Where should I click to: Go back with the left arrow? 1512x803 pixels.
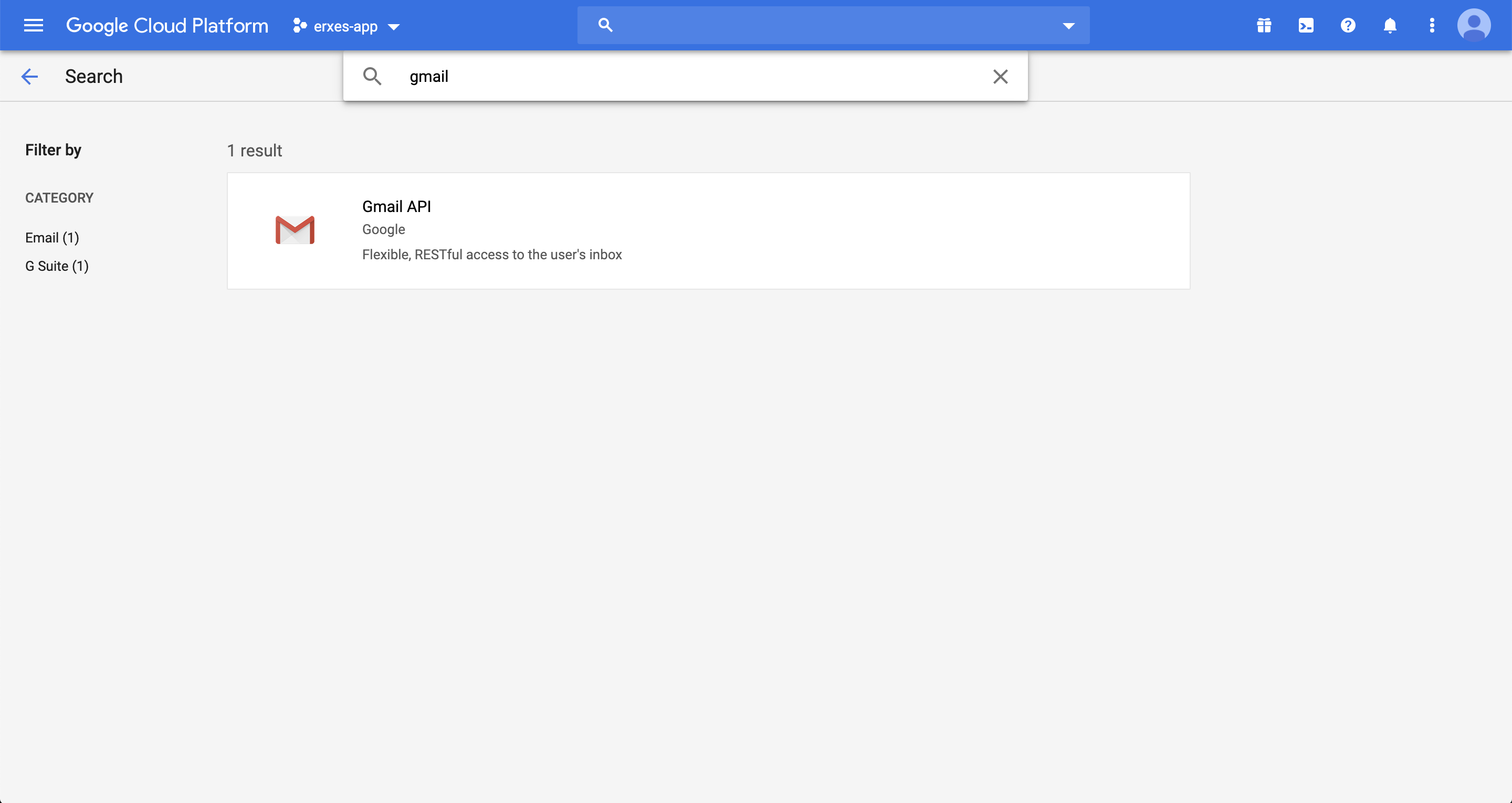pyautogui.click(x=29, y=76)
